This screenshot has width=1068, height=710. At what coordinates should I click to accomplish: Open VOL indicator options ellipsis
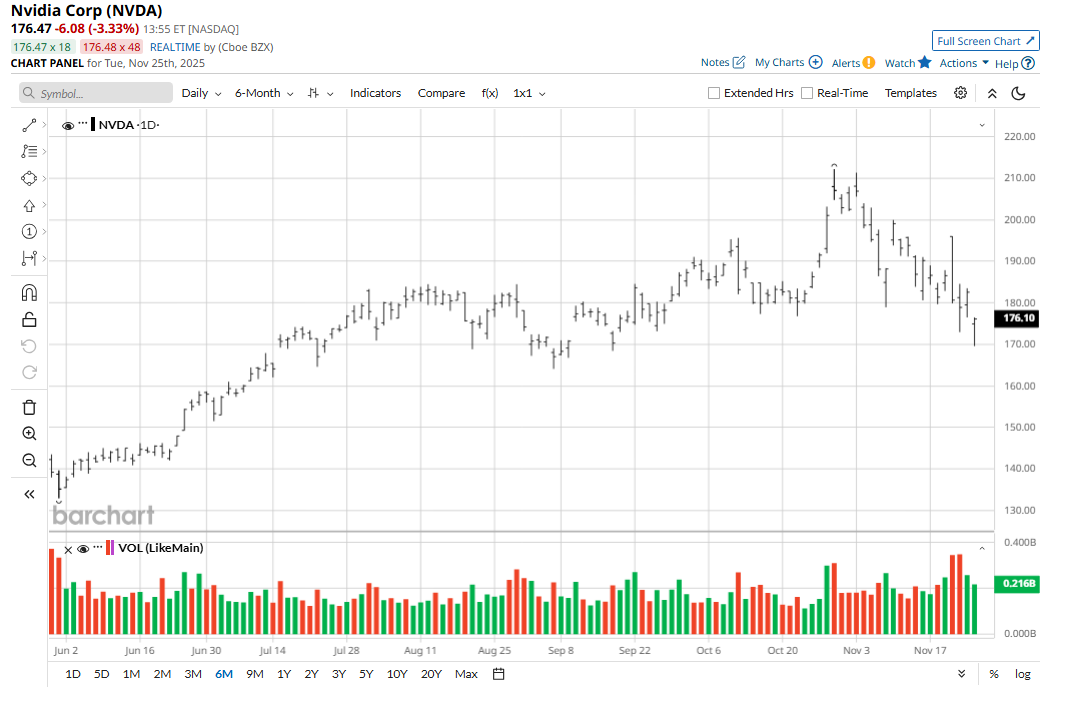(x=98, y=546)
